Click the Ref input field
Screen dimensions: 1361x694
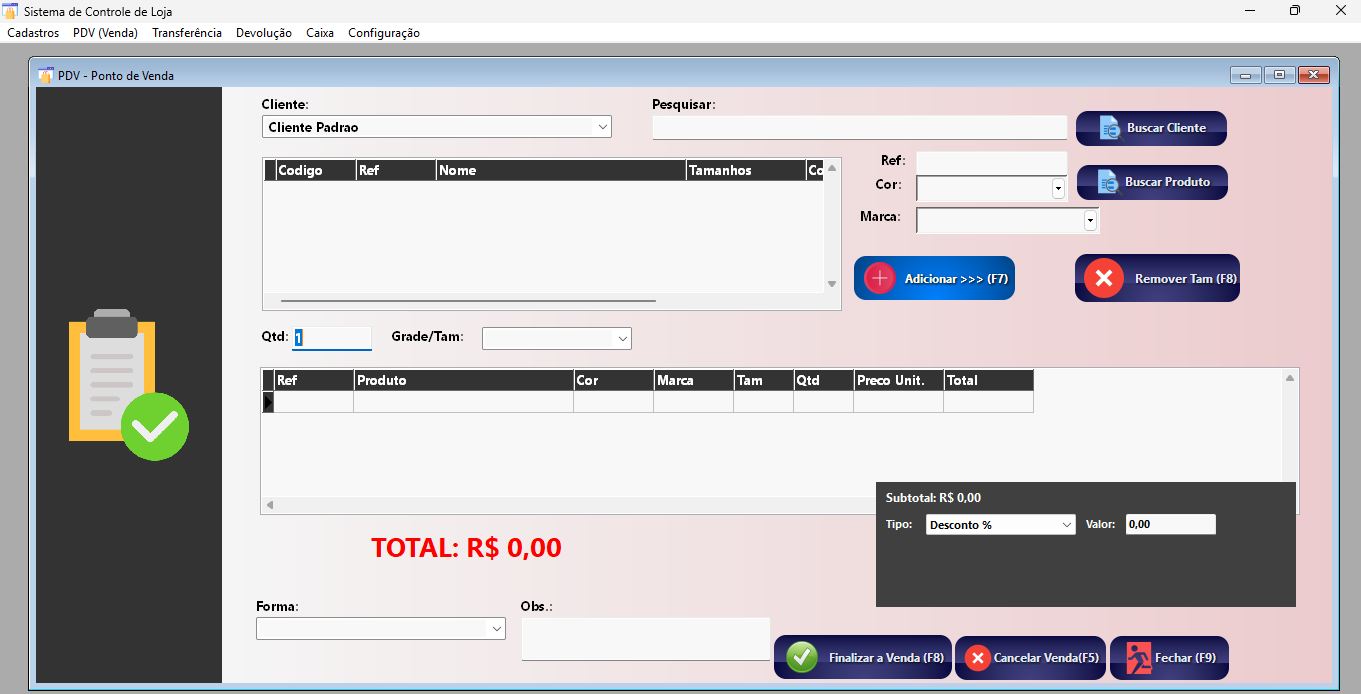991,161
